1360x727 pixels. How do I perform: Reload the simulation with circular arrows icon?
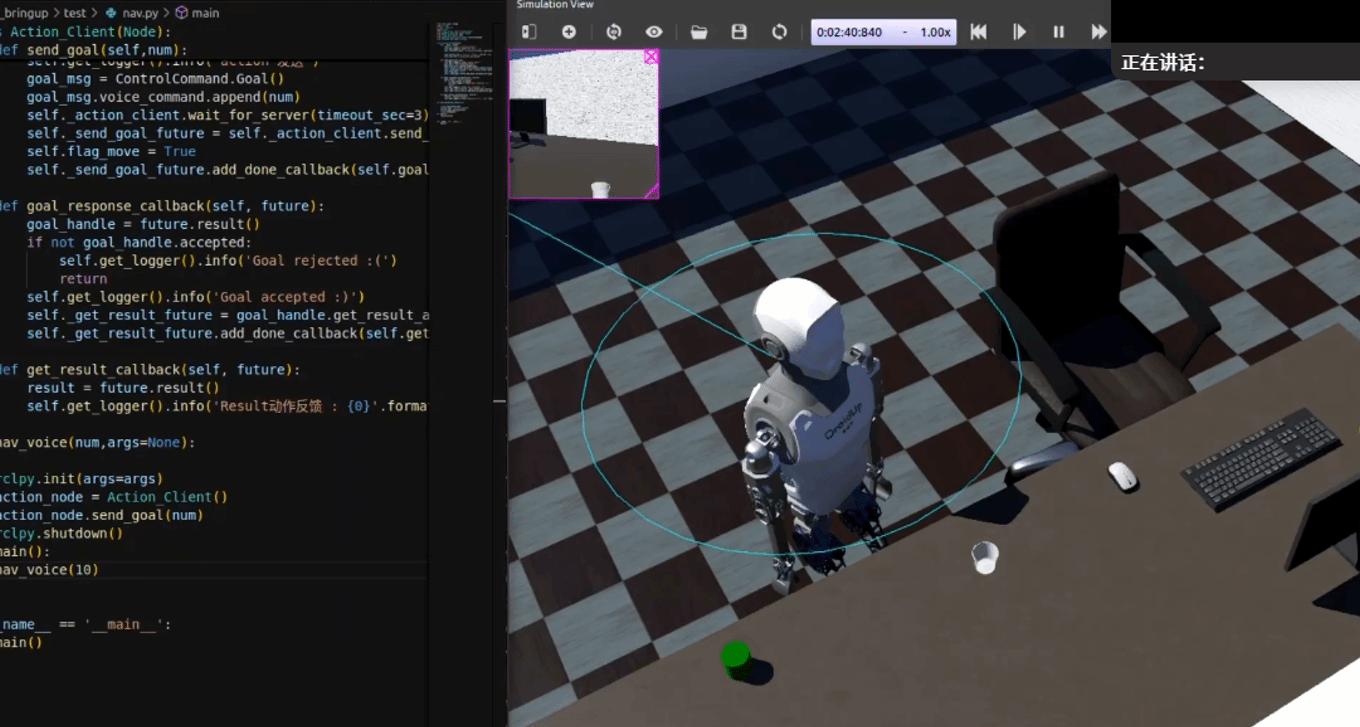[779, 32]
